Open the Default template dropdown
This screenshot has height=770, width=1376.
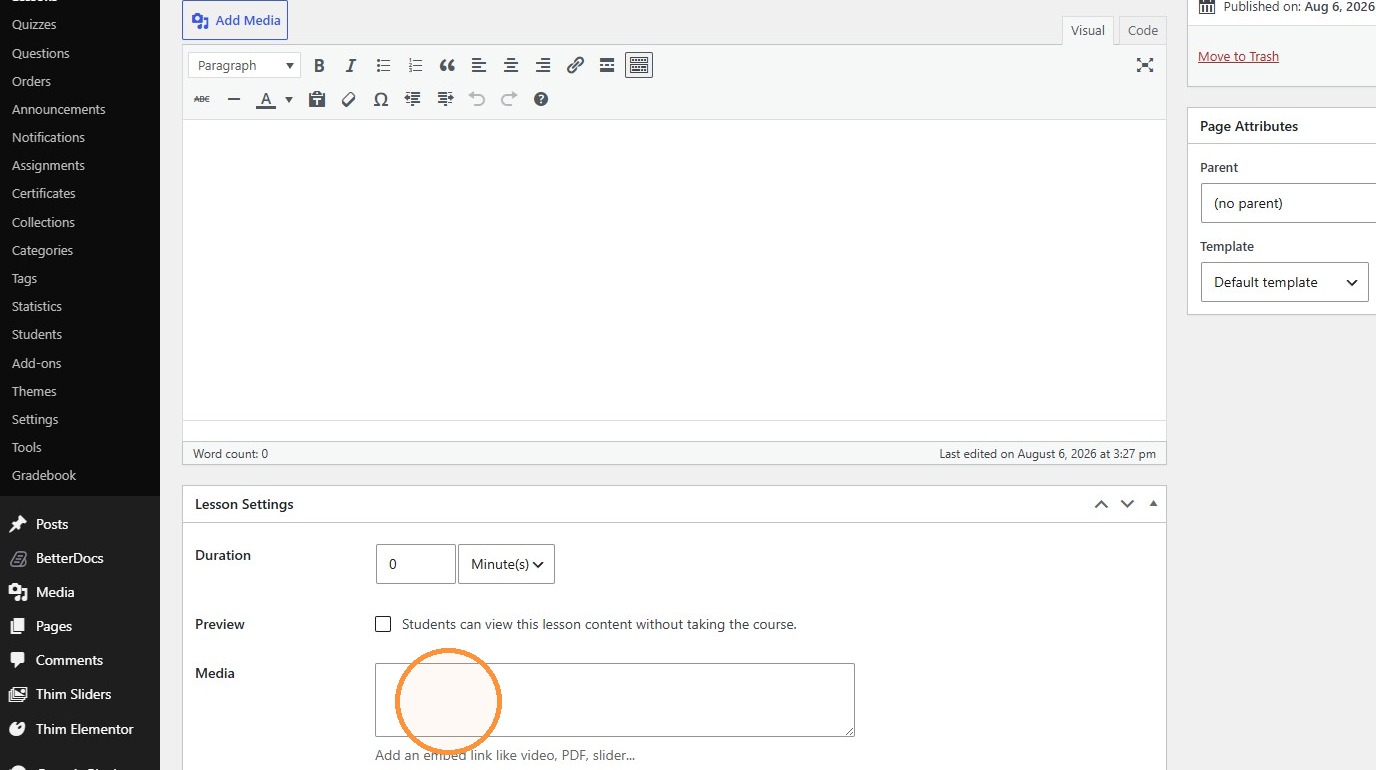click(1284, 282)
